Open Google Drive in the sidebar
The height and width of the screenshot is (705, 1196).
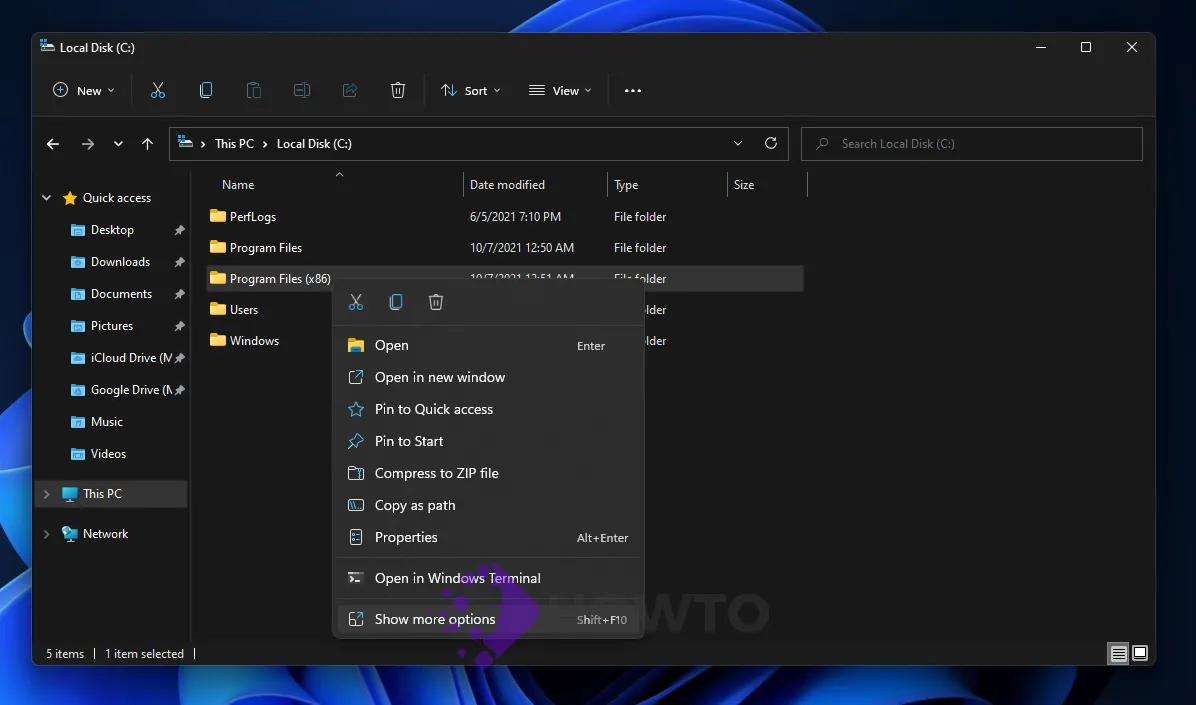click(122, 390)
